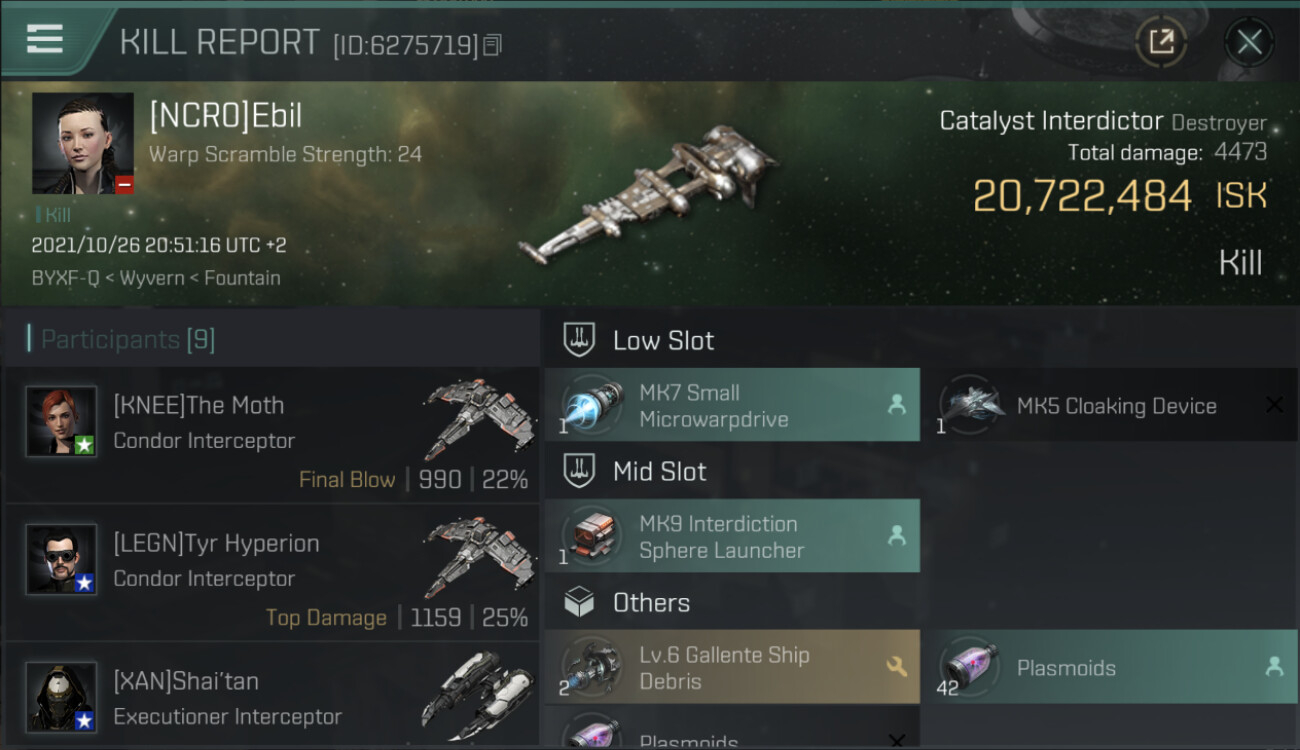This screenshot has height=750, width=1300.
Task: Click the Others section header
Action: click(x=651, y=603)
